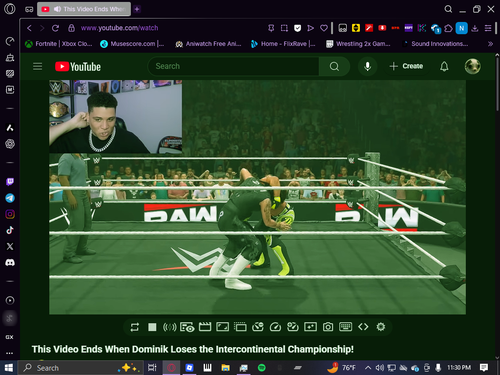The image size is (500, 375).
Task: Open the downloads icon in toolbar
Action: pos(475,28)
